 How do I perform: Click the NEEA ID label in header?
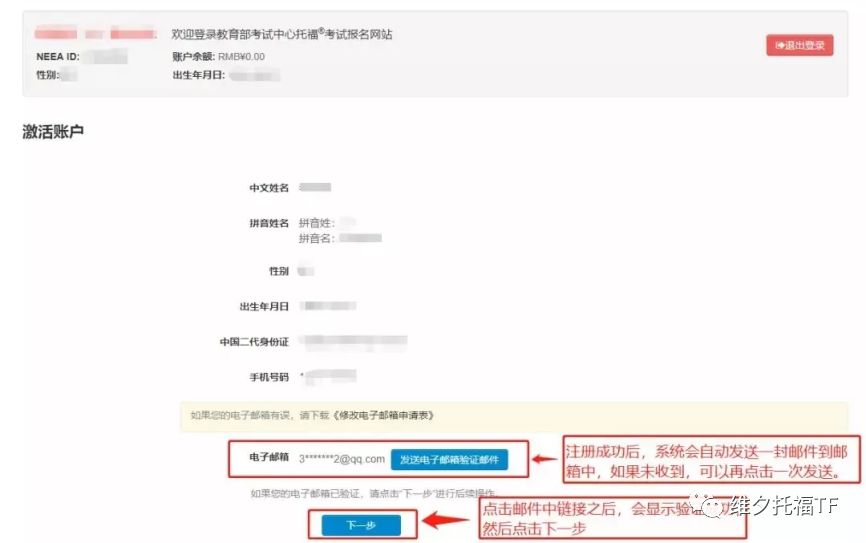[57, 56]
